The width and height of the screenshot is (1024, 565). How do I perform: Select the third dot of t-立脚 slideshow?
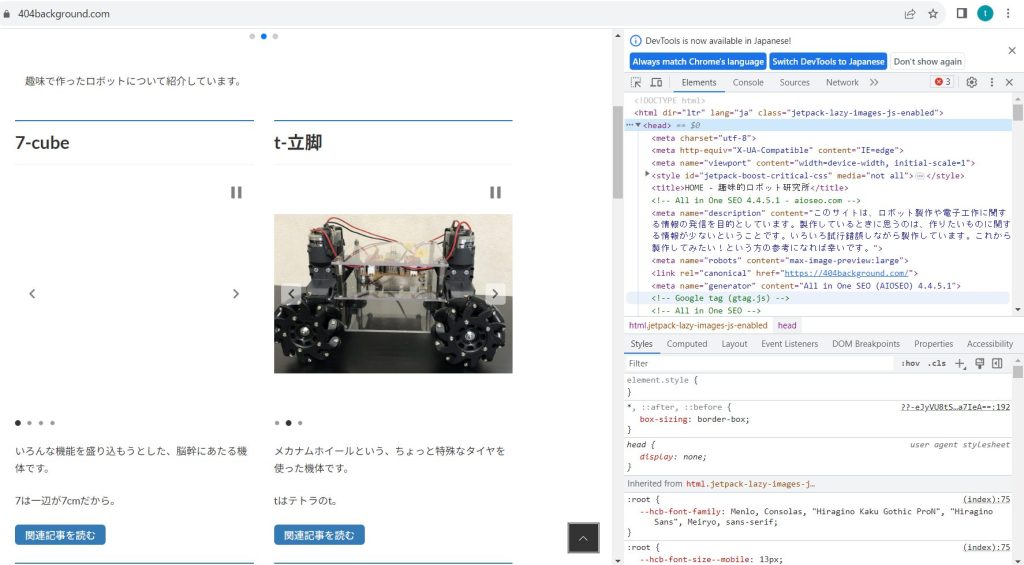[300, 423]
